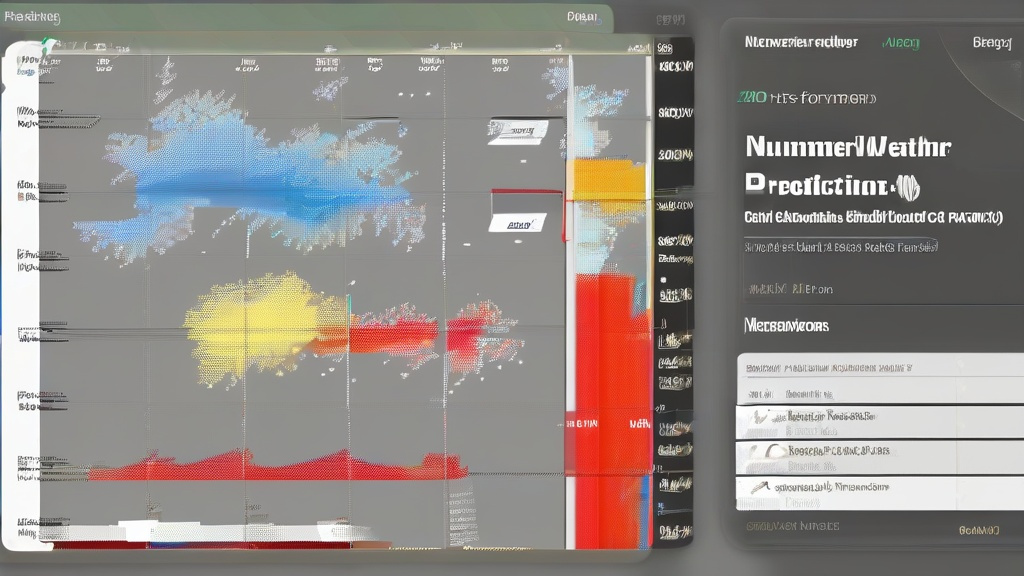Click the striped globe icon beside the panel title
The image size is (1024, 576).
[x=908, y=187]
